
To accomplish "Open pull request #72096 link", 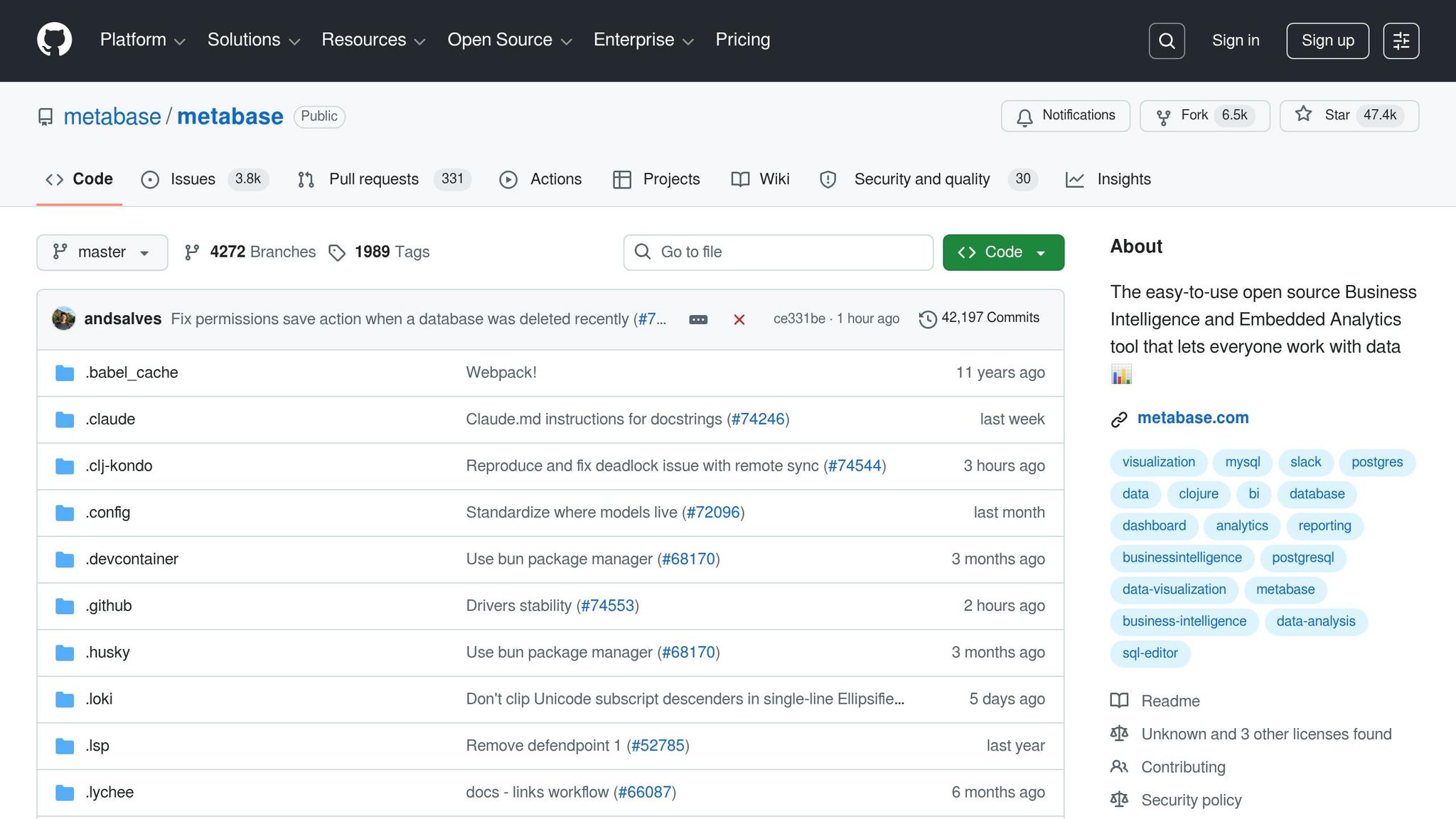I will click(713, 513).
